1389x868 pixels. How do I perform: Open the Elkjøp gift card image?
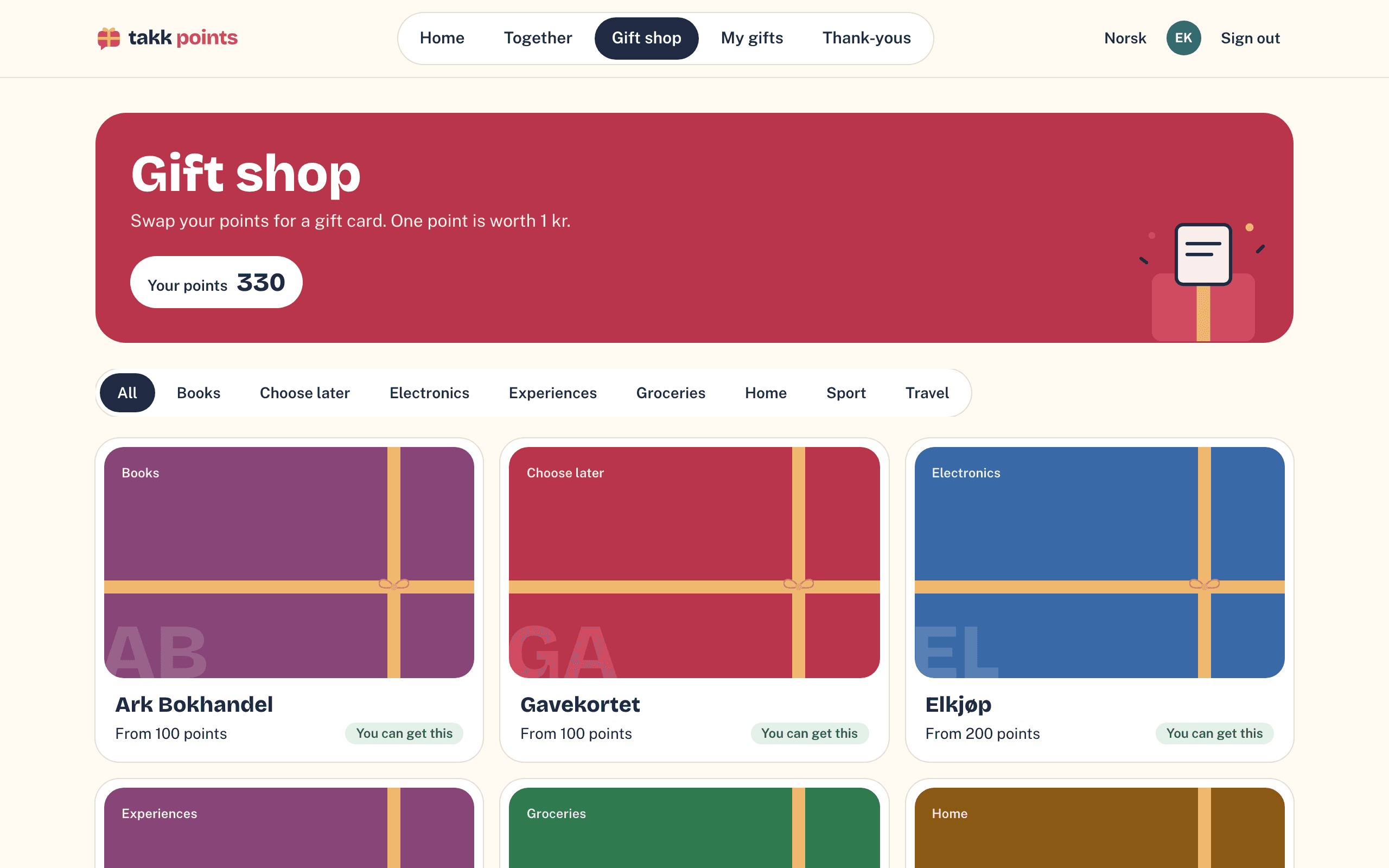pos(1099,562)
